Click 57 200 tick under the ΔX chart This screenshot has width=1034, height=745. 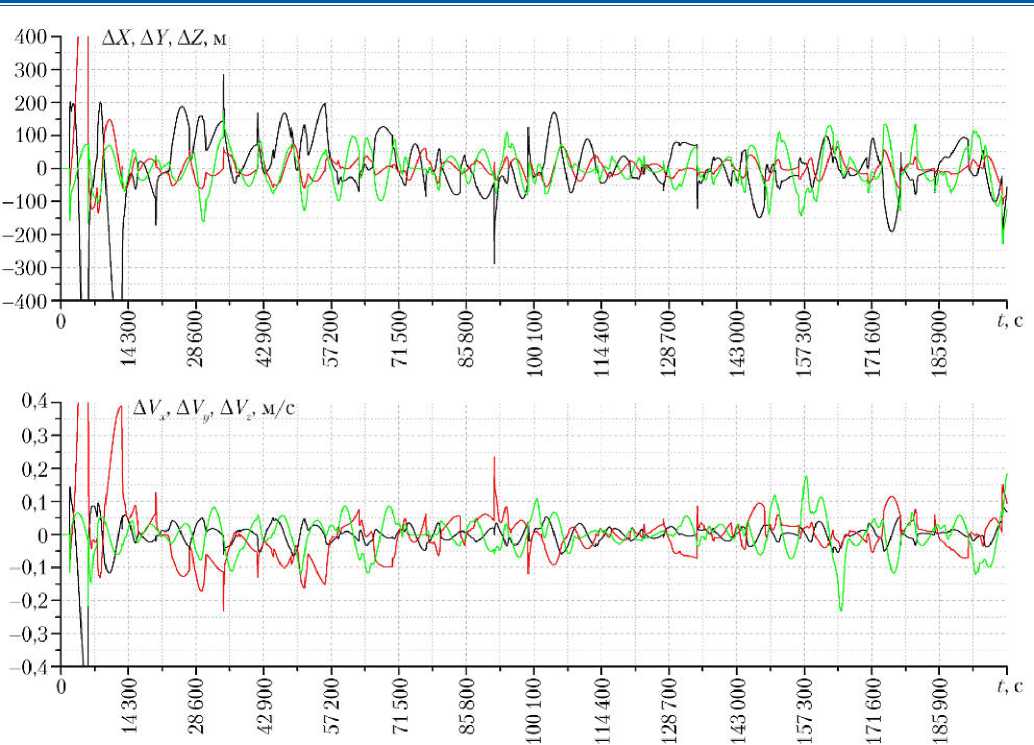(x=331, y=338)
